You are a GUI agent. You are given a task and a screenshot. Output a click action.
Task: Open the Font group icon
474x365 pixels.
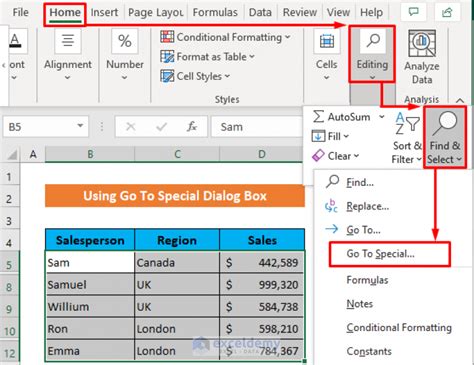[15, 41]
